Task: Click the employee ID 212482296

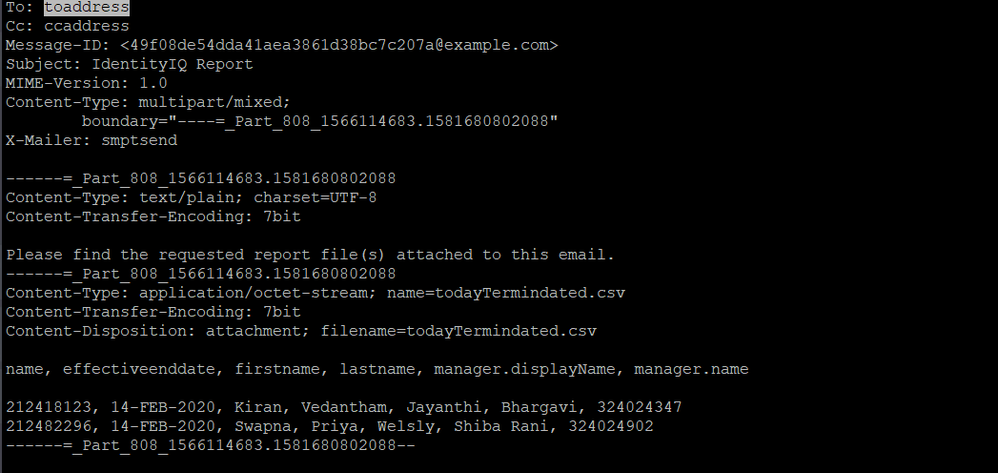Action: coord(48,426)
